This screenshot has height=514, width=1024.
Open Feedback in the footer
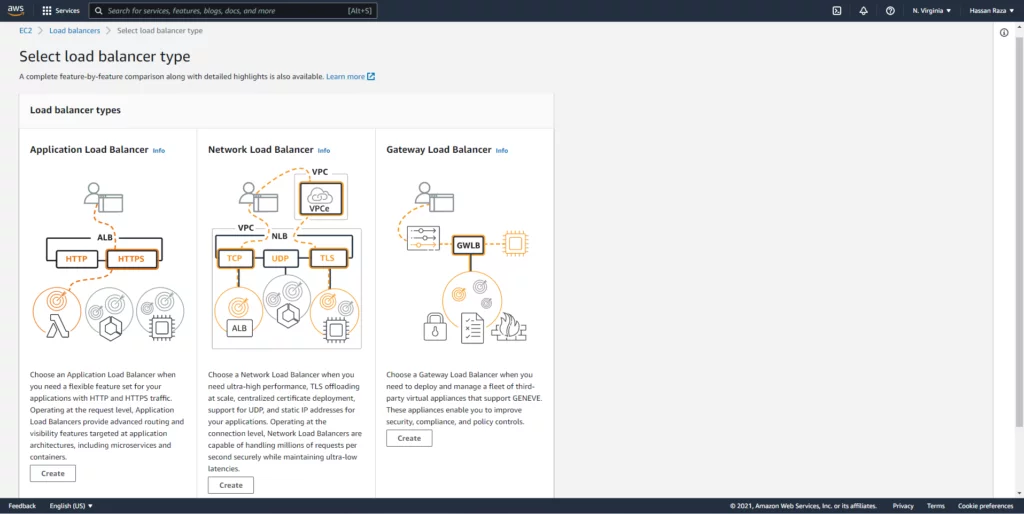(x=22, y=506)
